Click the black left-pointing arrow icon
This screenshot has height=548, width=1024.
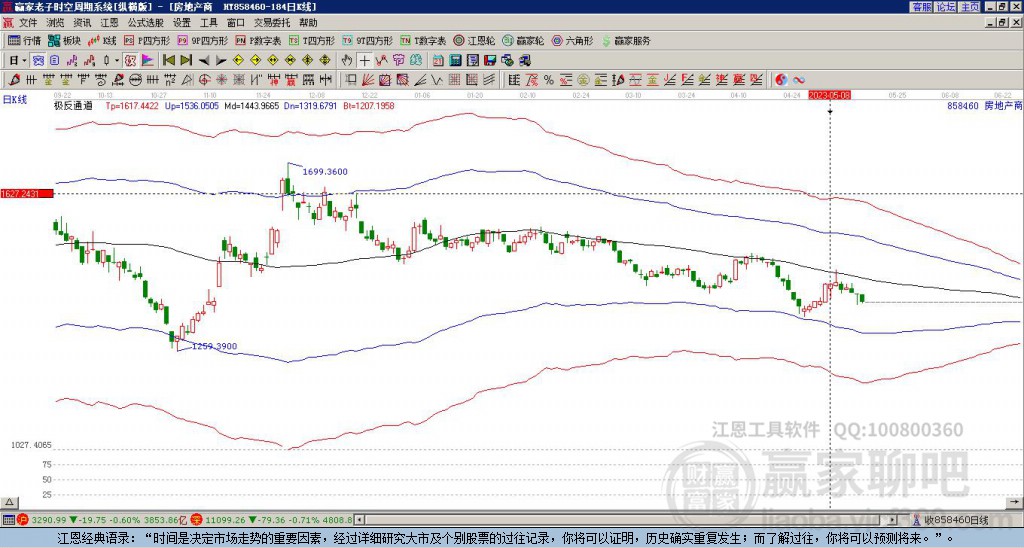point(204,61)
